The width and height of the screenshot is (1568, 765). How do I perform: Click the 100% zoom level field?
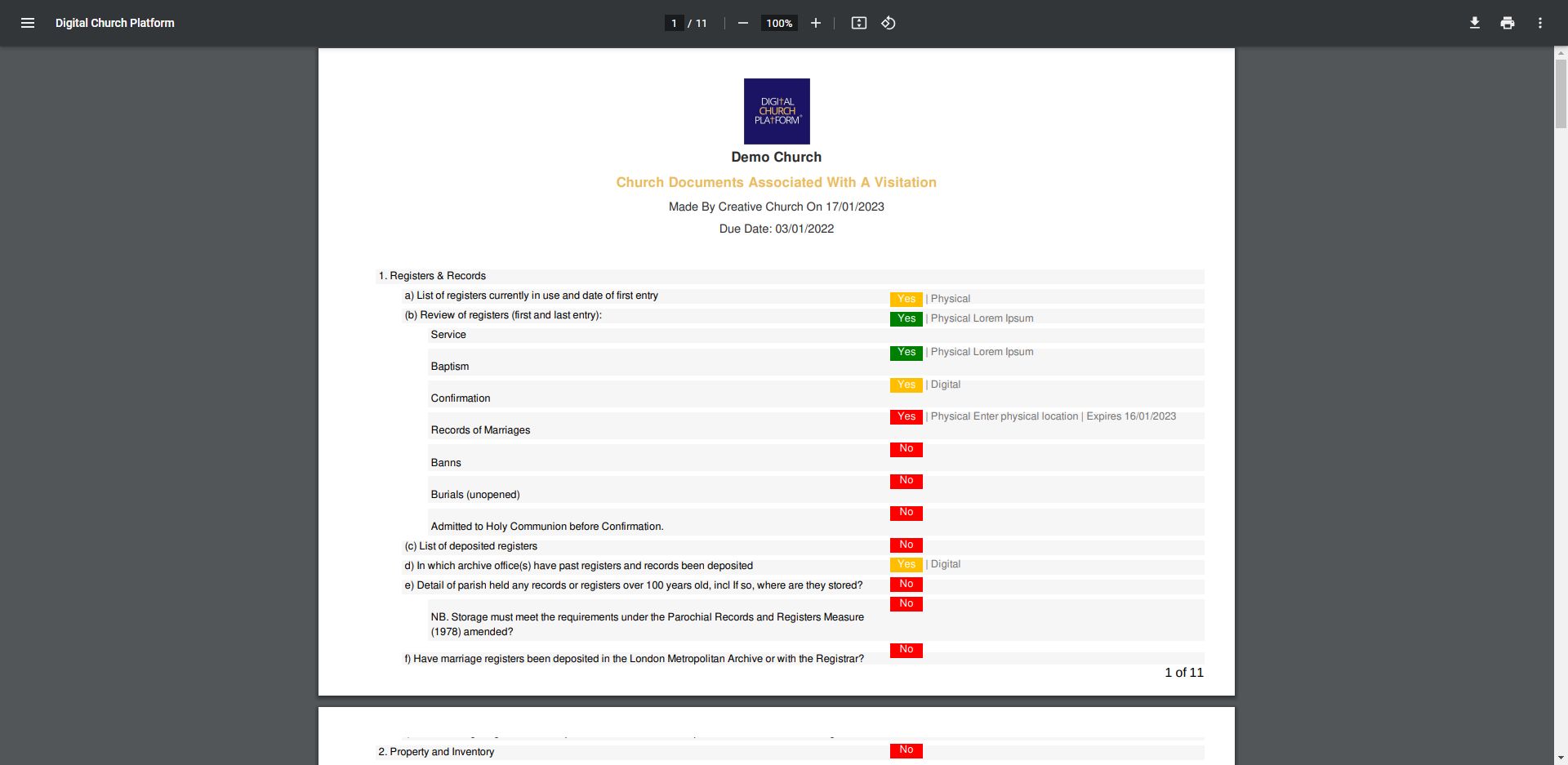click(x=779, y=23)
